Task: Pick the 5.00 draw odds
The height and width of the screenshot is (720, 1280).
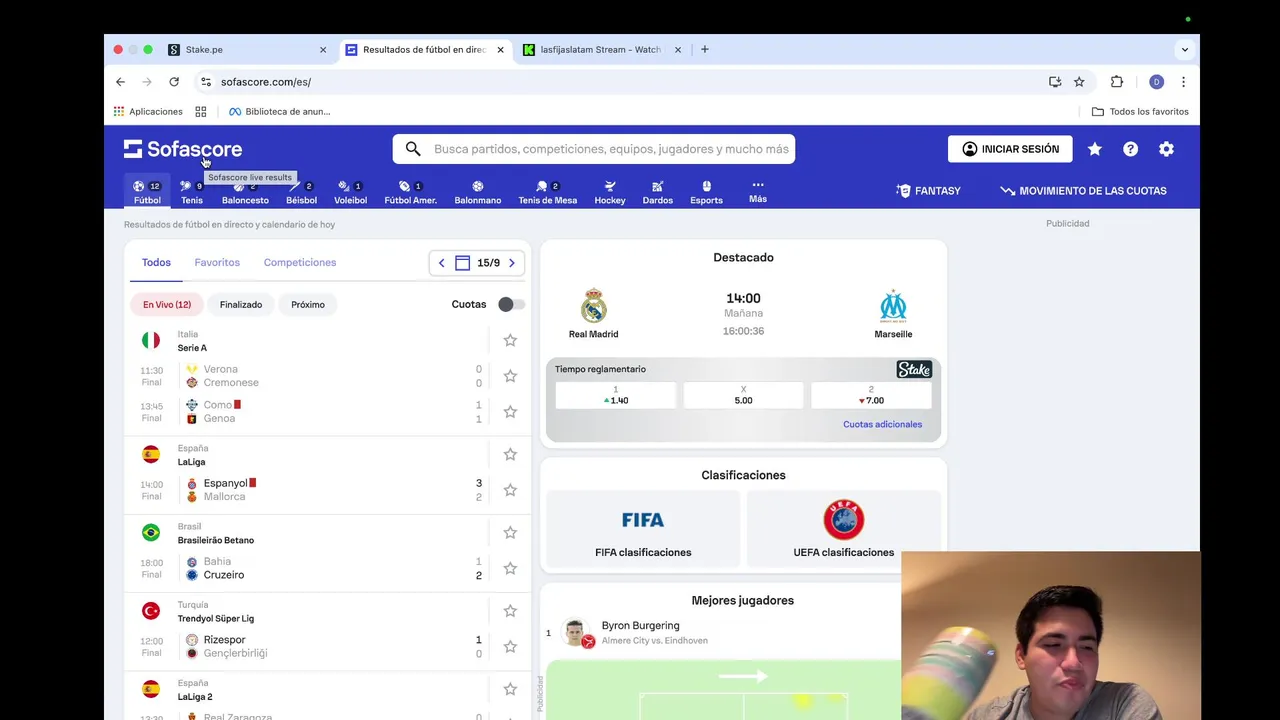Action: tap(743, 395)
